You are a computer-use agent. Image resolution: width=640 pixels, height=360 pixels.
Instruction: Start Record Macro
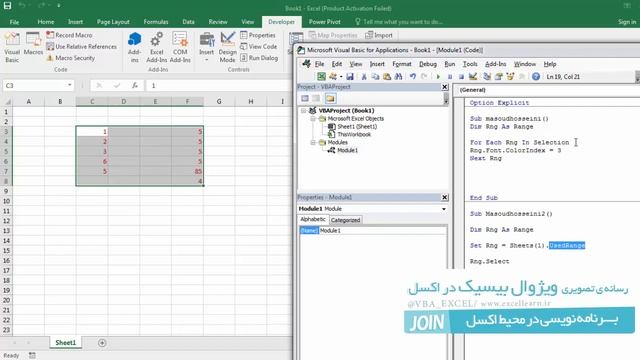click(x=69, y=35)
